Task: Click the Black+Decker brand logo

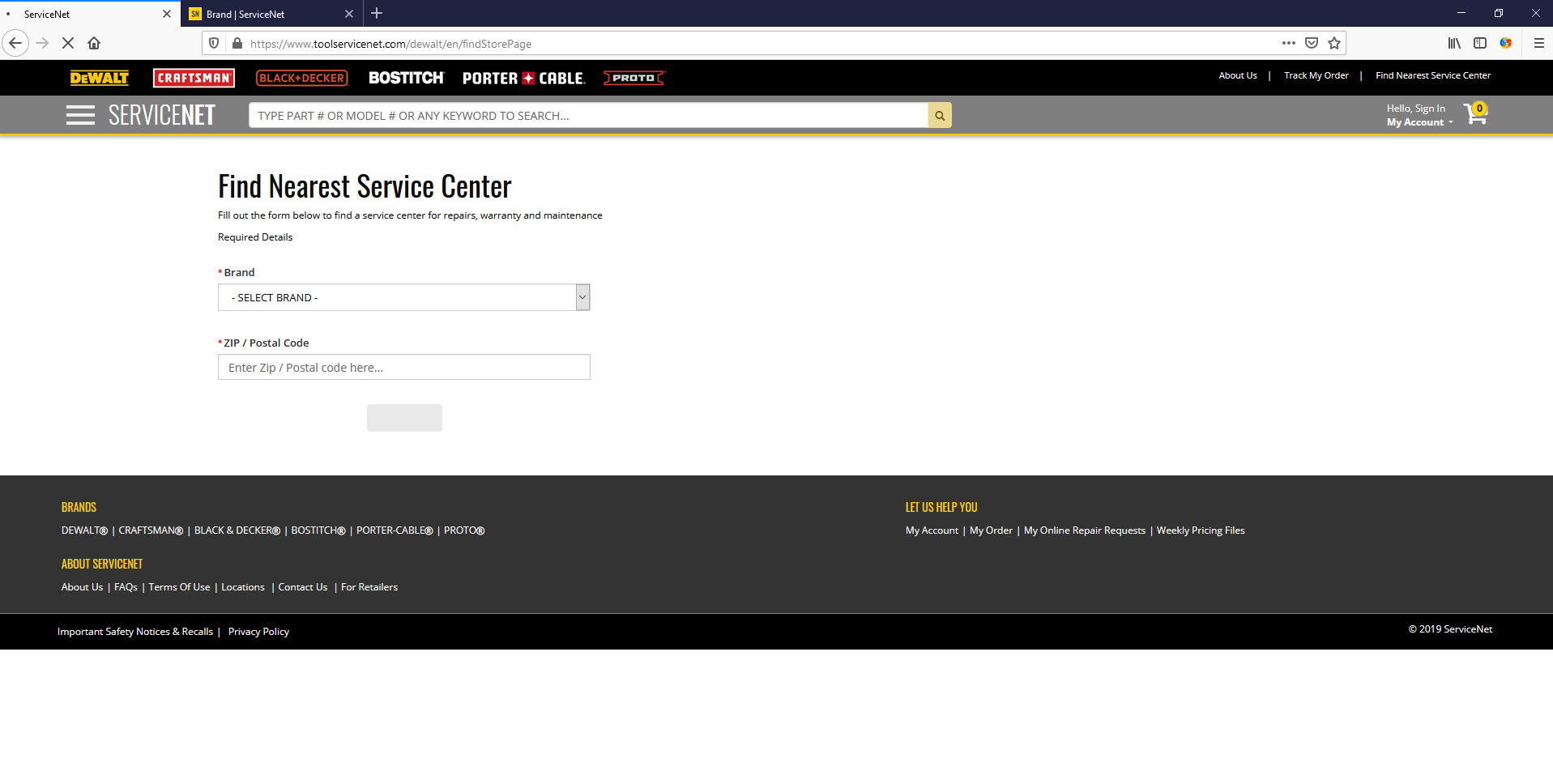Action: click(x=301, y=77)
